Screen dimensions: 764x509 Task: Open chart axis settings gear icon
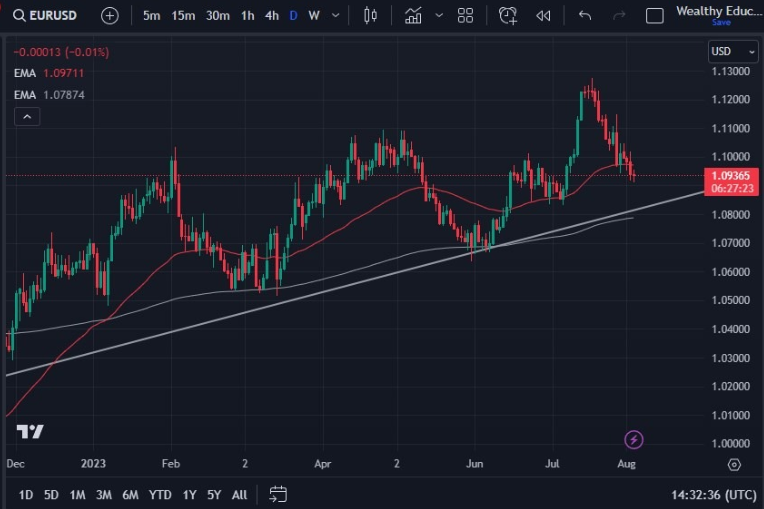734,464
